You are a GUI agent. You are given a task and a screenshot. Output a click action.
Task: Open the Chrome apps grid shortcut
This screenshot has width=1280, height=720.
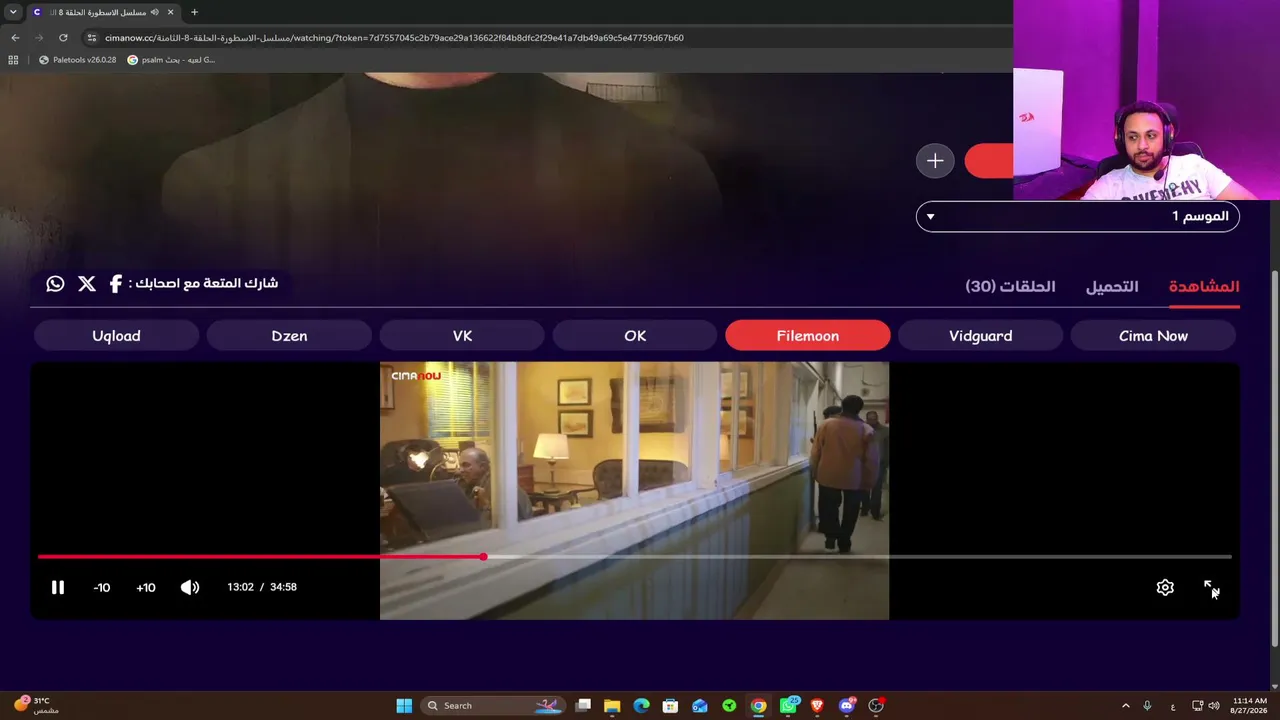click(13, 60)
